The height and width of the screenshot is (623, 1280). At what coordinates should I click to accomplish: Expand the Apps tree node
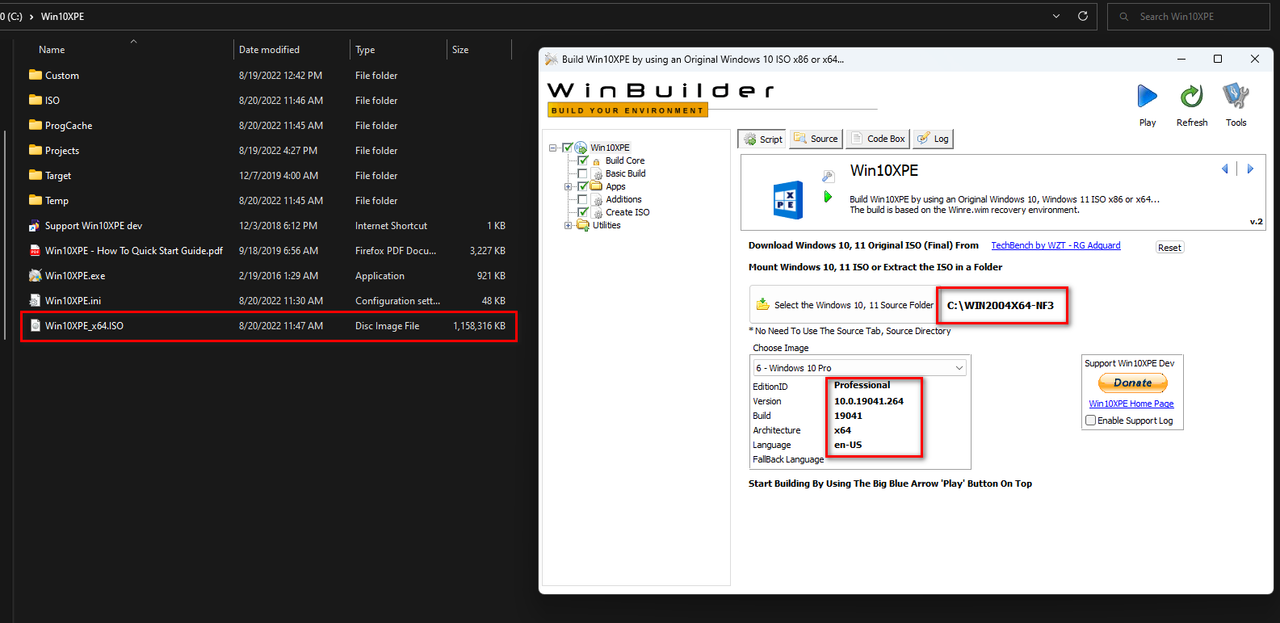(x=568, y=187)
